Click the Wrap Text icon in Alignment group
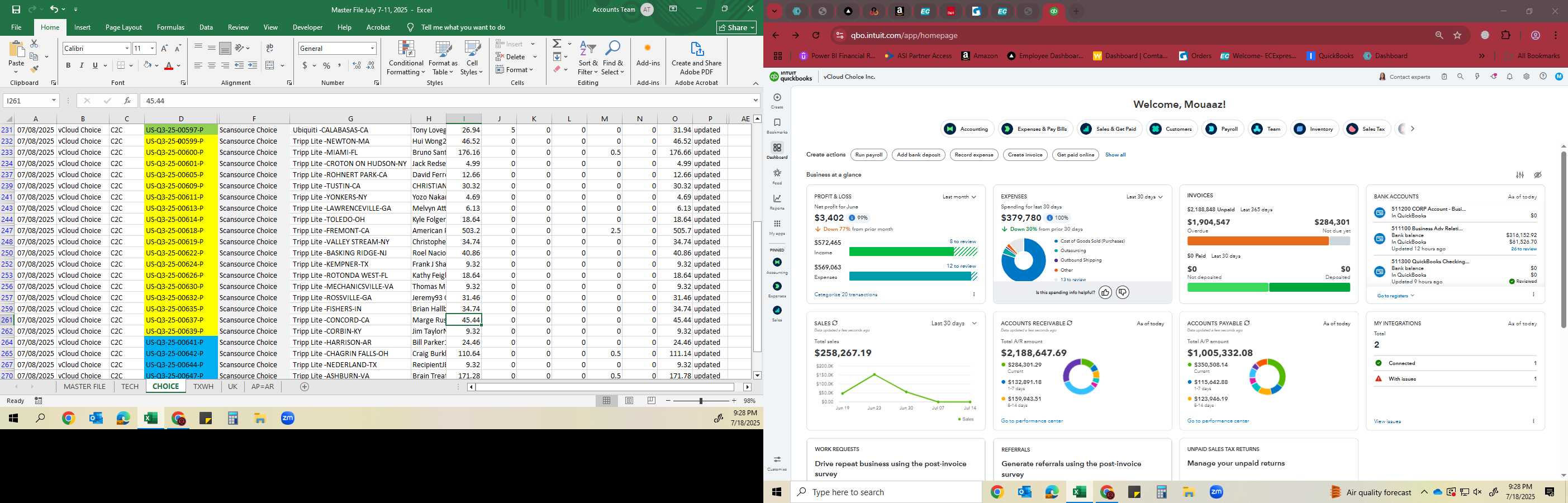Screen dimensions: 1568x503 [x=270, y=48]
